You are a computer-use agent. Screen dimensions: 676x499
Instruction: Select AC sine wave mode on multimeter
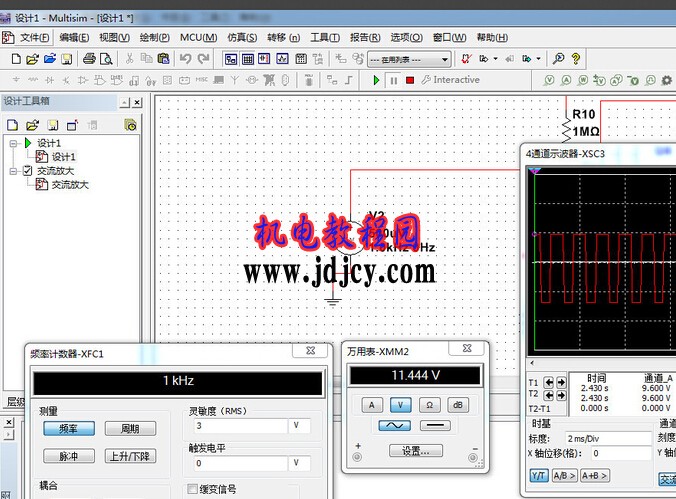(394, 426)
